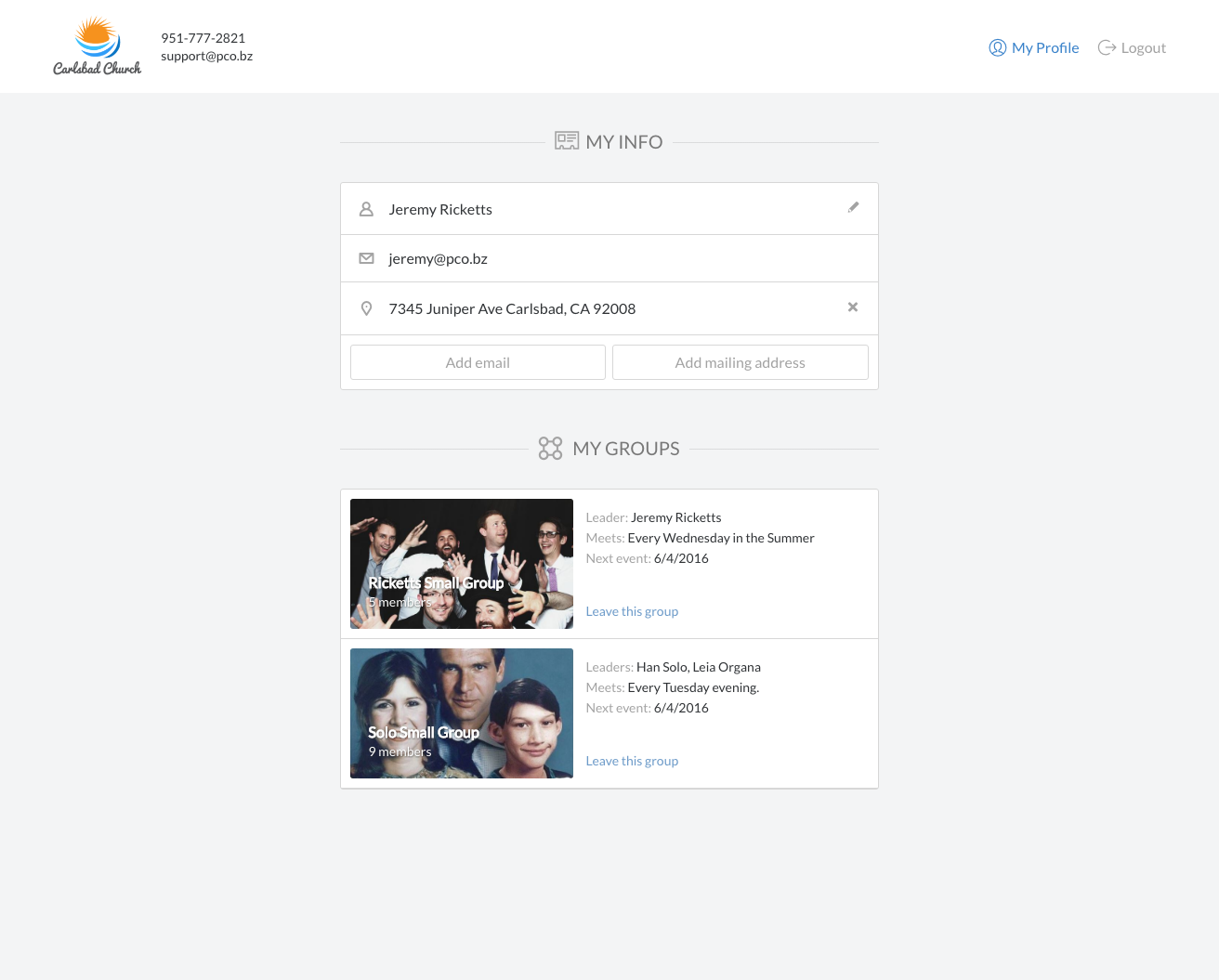Clear the mailing address with the X icon
This screenshot has width=1219, height=980.
pos(852,307)
